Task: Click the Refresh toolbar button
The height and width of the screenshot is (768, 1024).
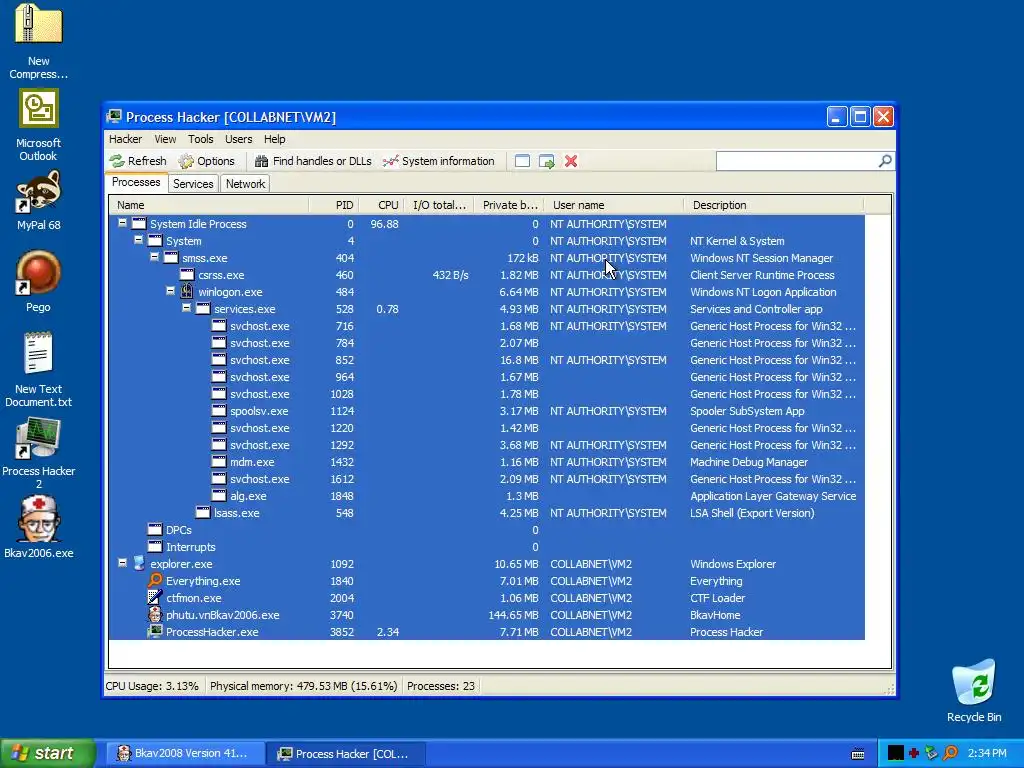Action: click(138, 161)
